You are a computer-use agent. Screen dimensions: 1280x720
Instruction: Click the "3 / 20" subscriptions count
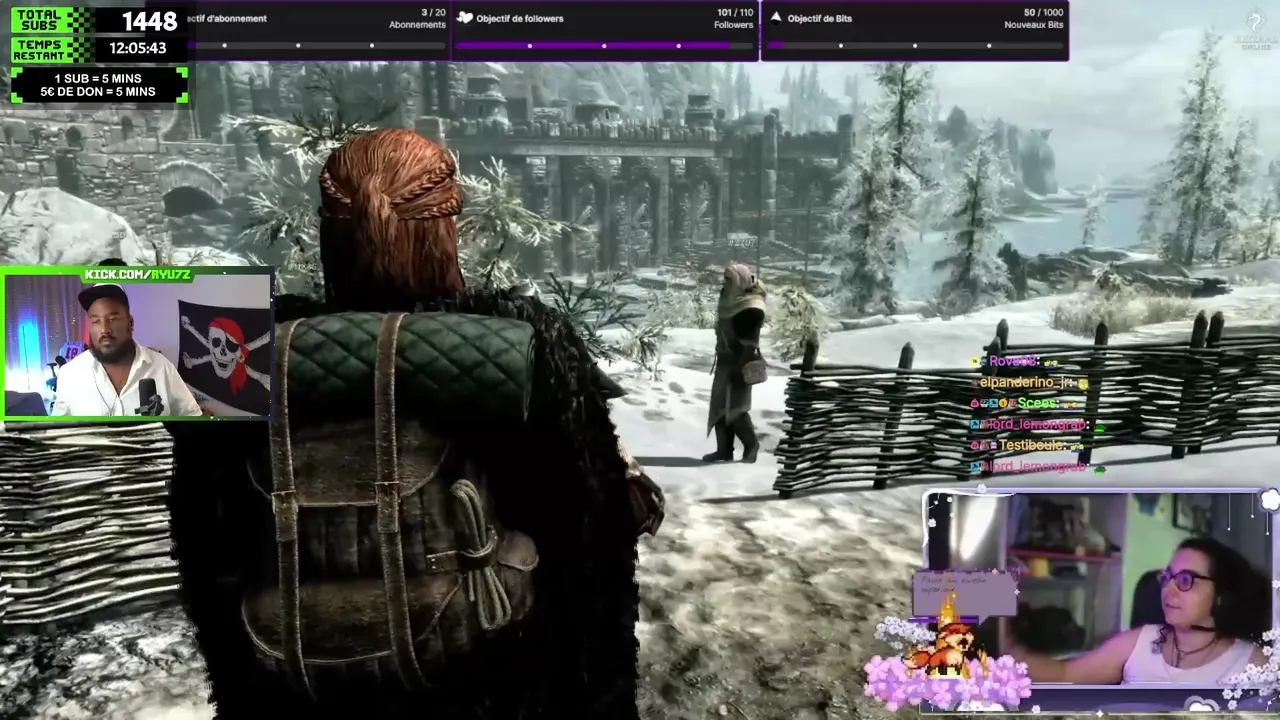click(434, 13)
